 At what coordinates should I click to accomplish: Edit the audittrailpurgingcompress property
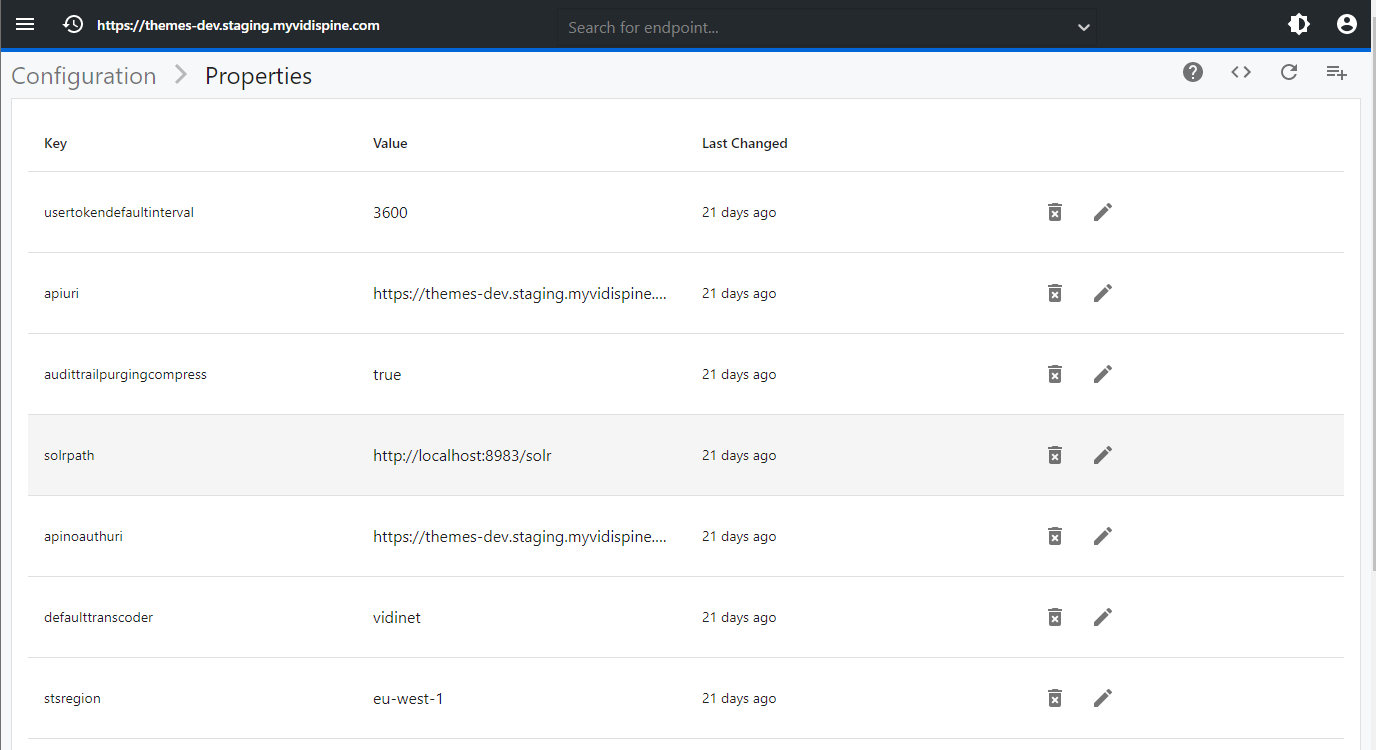(x=1102, y=374)
